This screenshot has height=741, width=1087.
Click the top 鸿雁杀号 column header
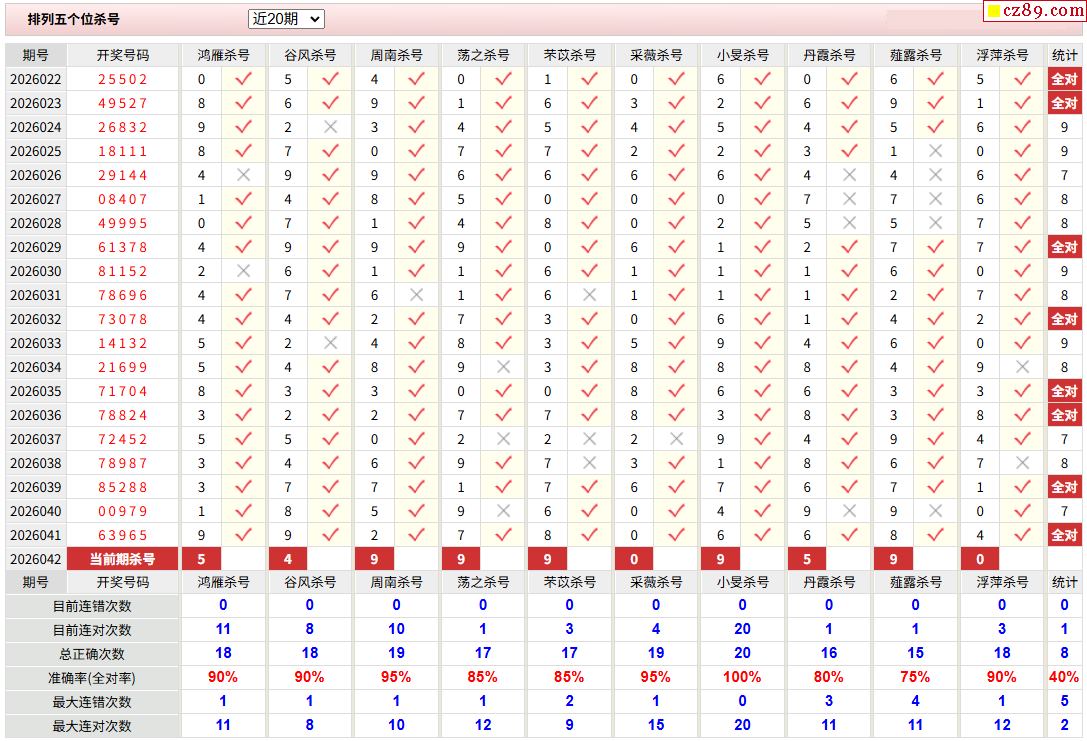(223, 55)
